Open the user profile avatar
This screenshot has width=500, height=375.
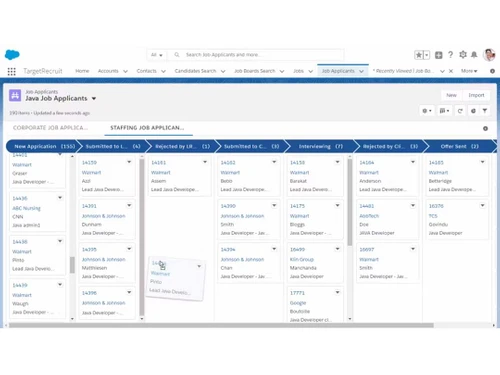tap(489, 55)
